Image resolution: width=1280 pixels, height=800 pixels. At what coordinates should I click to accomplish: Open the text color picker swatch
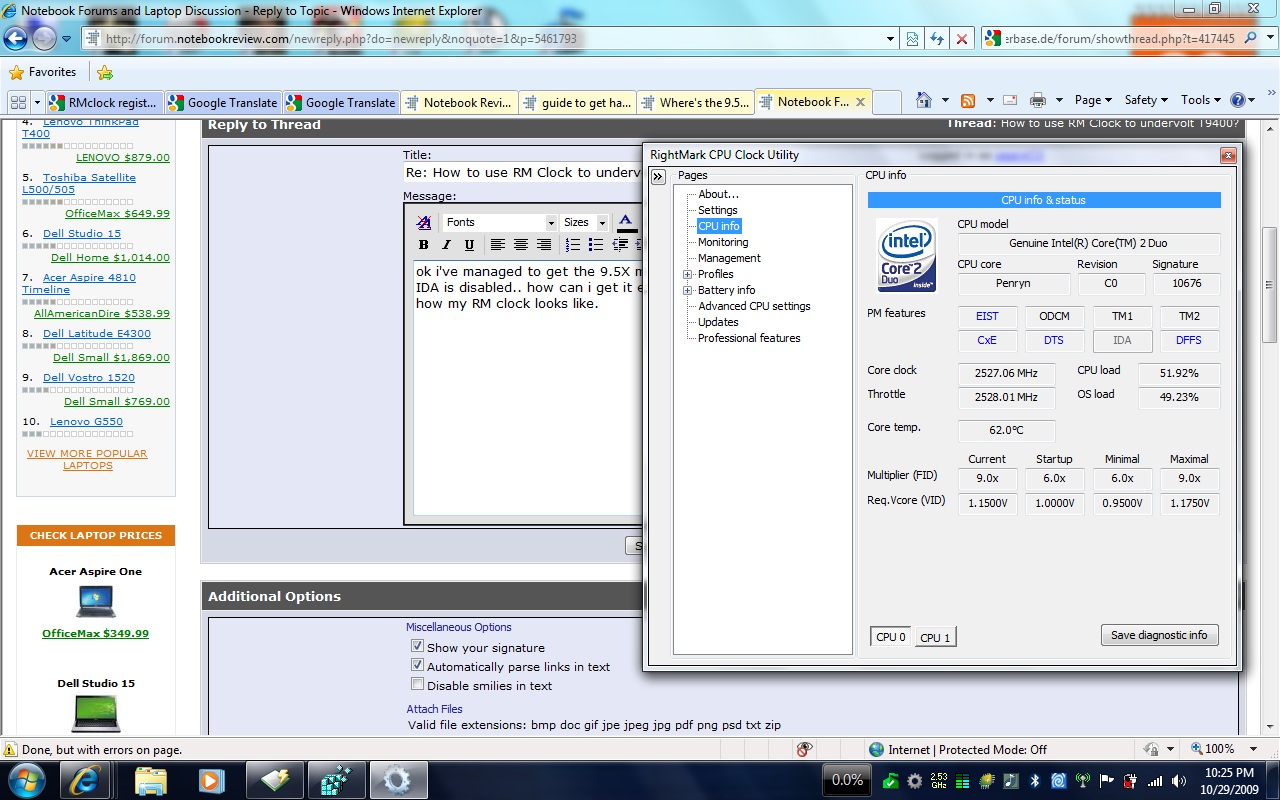626,222
